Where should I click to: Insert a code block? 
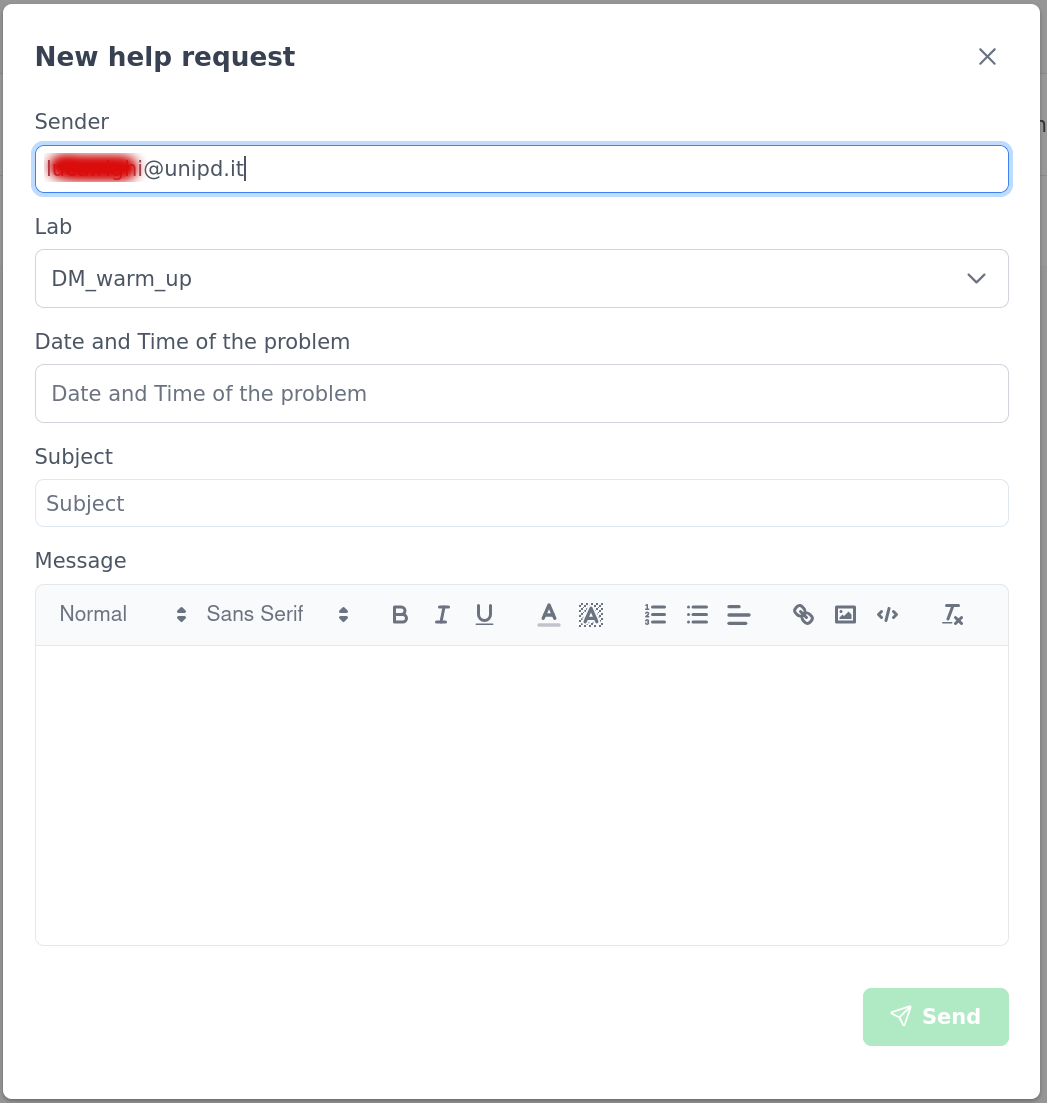click(x=887, y=615)
